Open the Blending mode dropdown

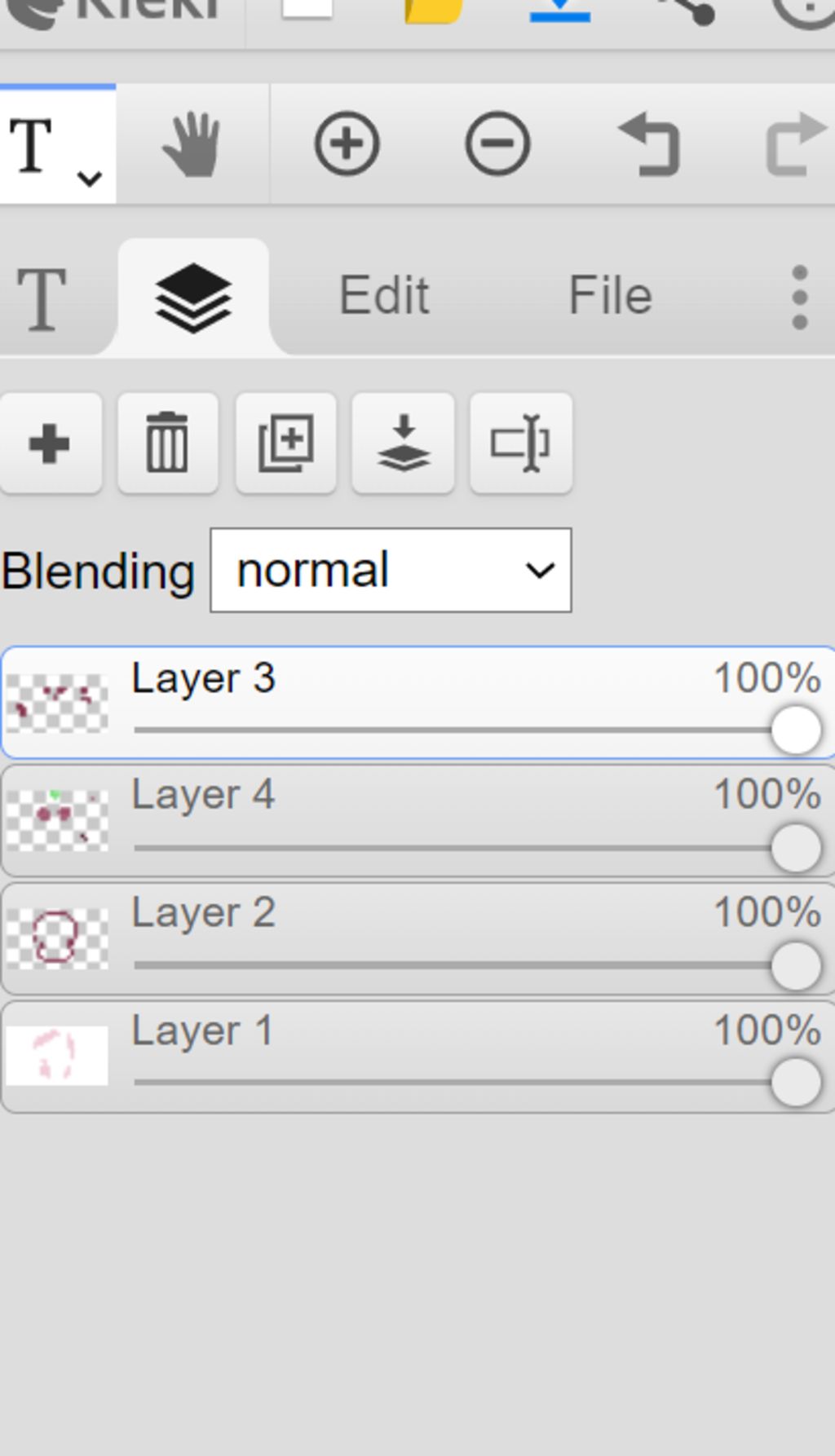(391, 570)
